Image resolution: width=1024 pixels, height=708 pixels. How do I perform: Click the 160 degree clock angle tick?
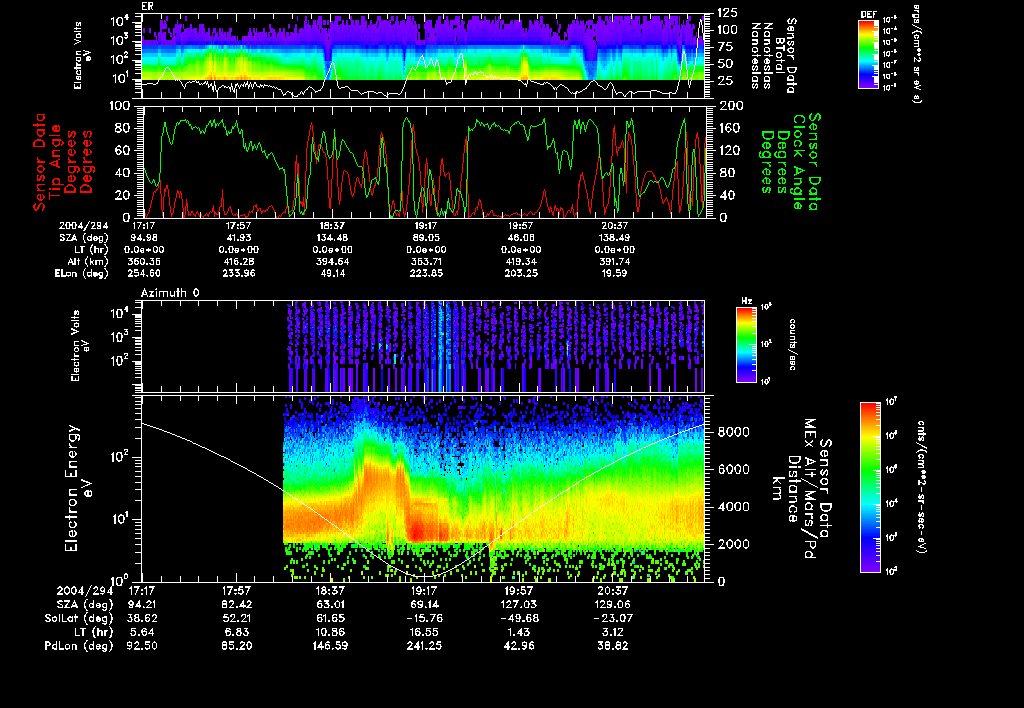(729, 128)
